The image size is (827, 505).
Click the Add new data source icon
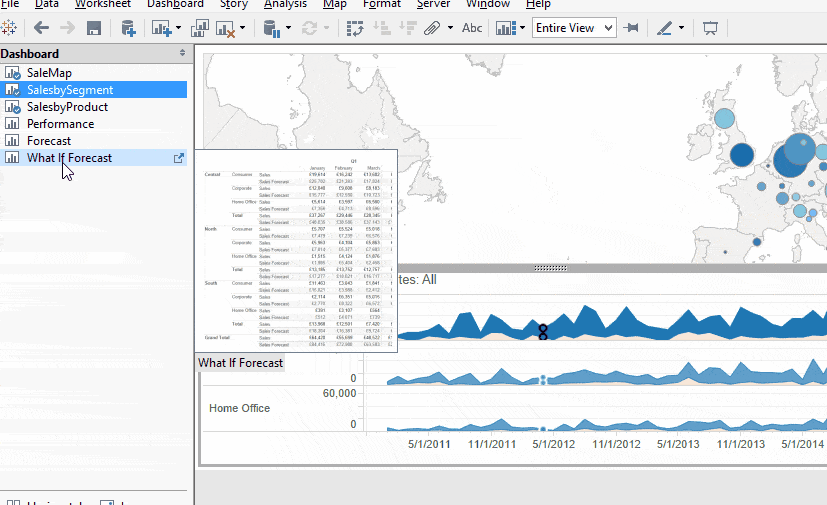128,28
